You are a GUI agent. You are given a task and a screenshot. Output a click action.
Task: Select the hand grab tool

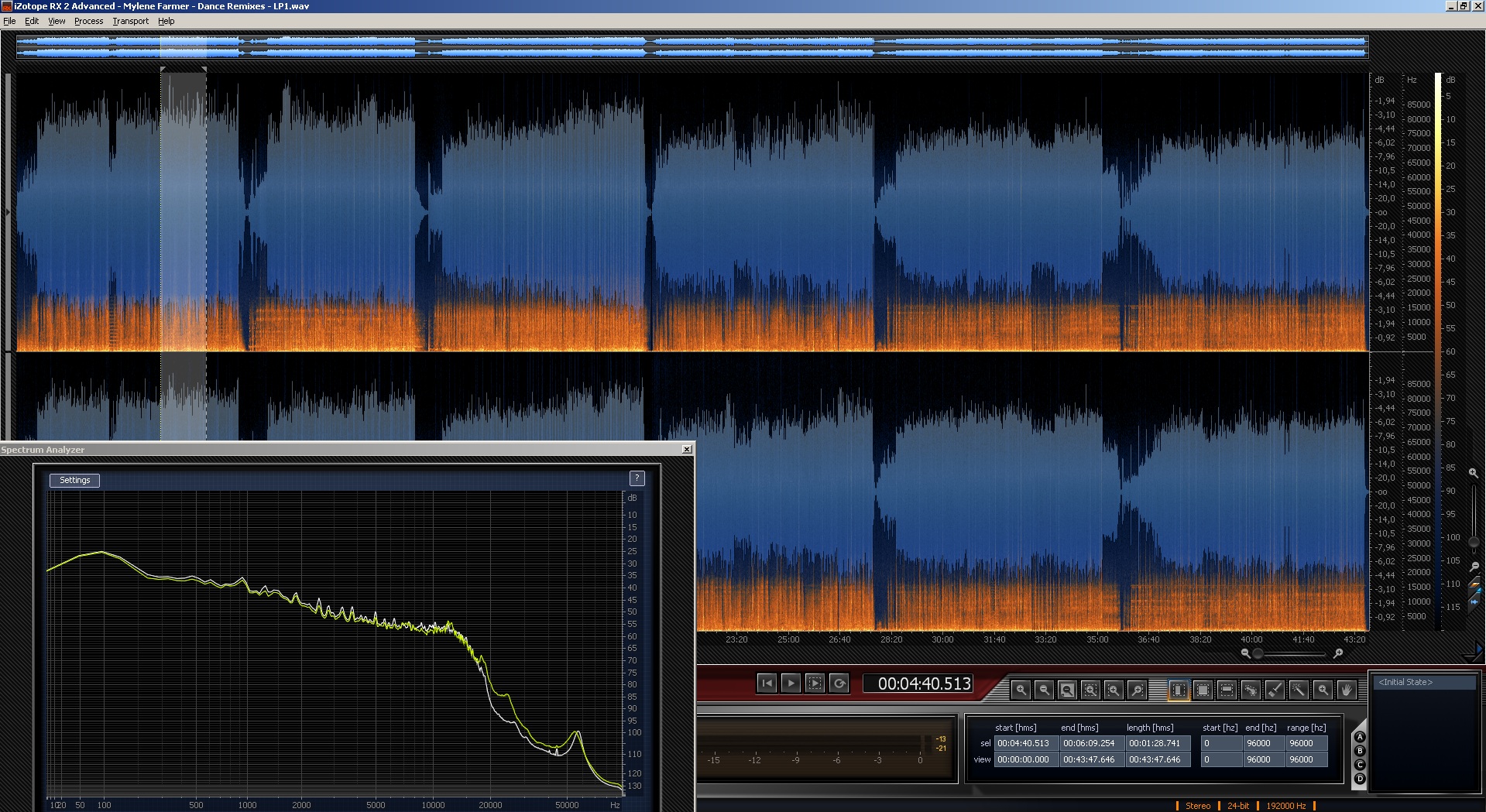(x=1347, y=689)
